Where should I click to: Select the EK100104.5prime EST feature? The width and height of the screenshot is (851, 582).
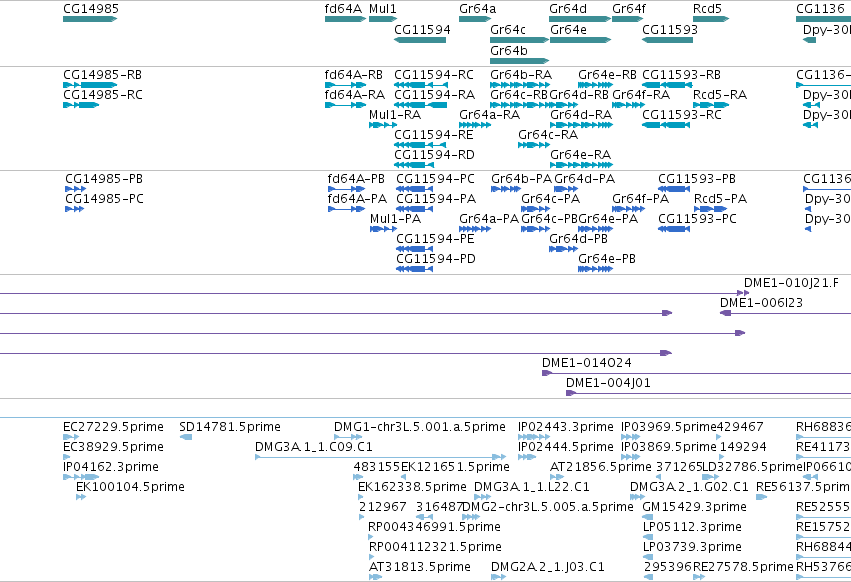(x=81, y=497)
